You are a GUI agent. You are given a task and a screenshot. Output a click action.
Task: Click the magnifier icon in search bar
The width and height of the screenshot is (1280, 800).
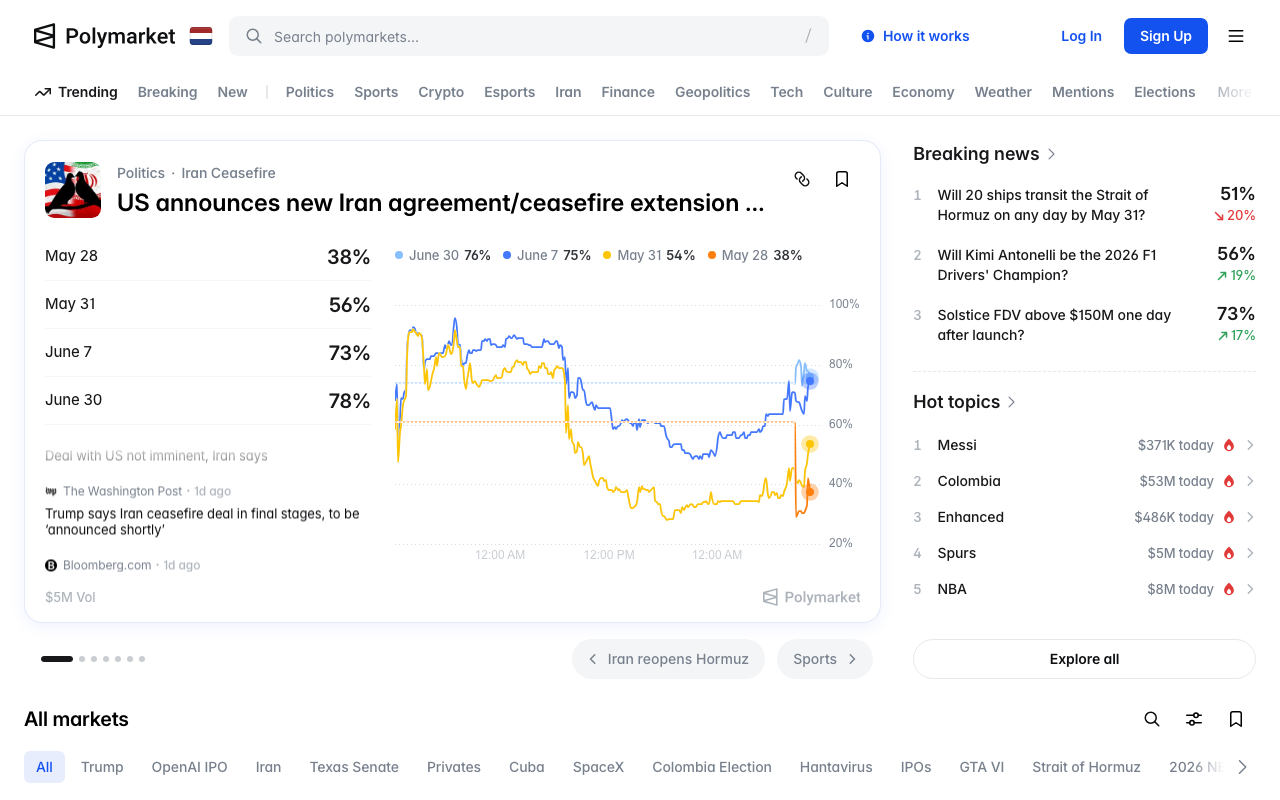pyautogui.click(x=254, y=36)
